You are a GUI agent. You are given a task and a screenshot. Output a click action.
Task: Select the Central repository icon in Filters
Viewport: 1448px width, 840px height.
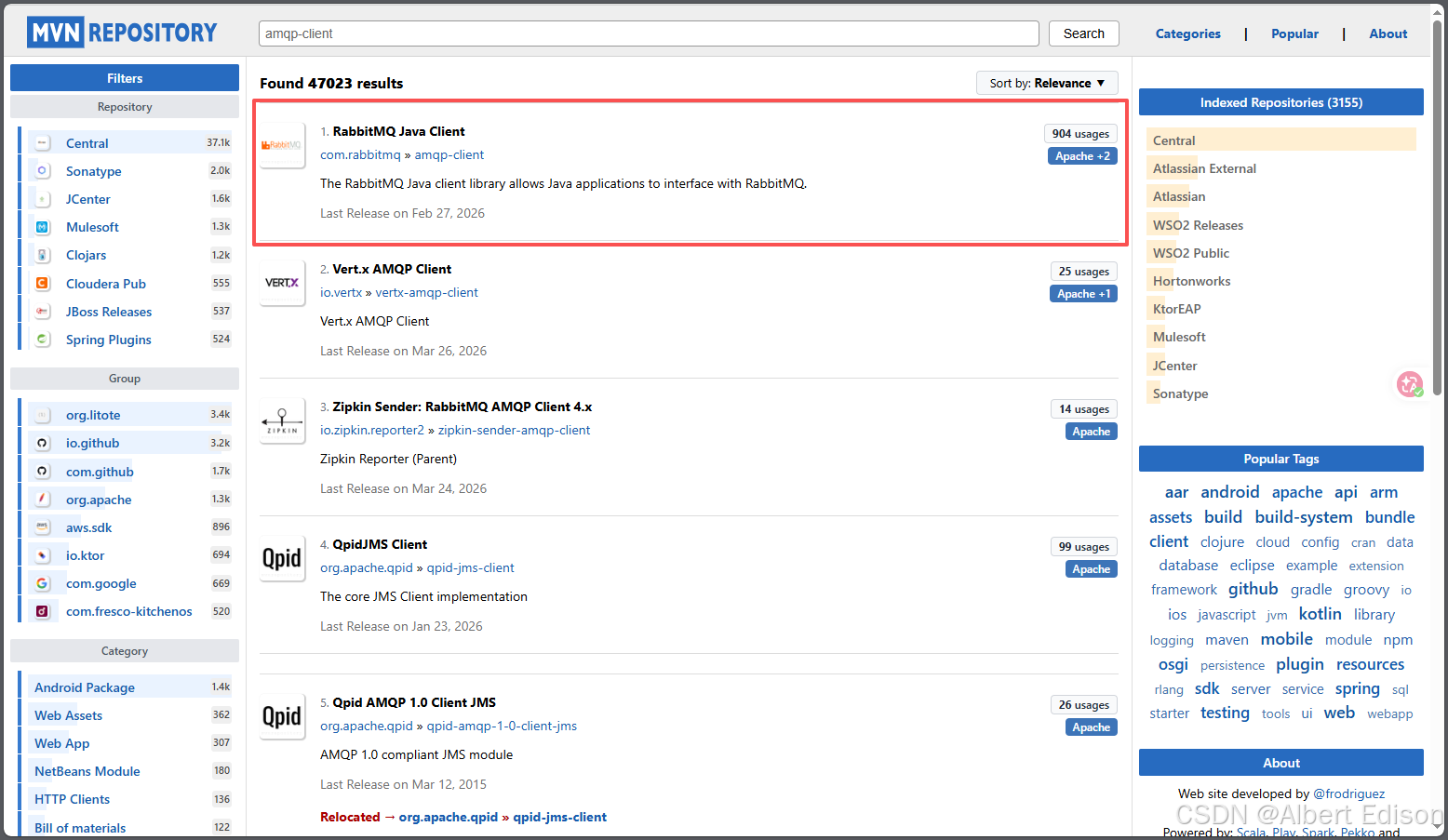point(43,143)
